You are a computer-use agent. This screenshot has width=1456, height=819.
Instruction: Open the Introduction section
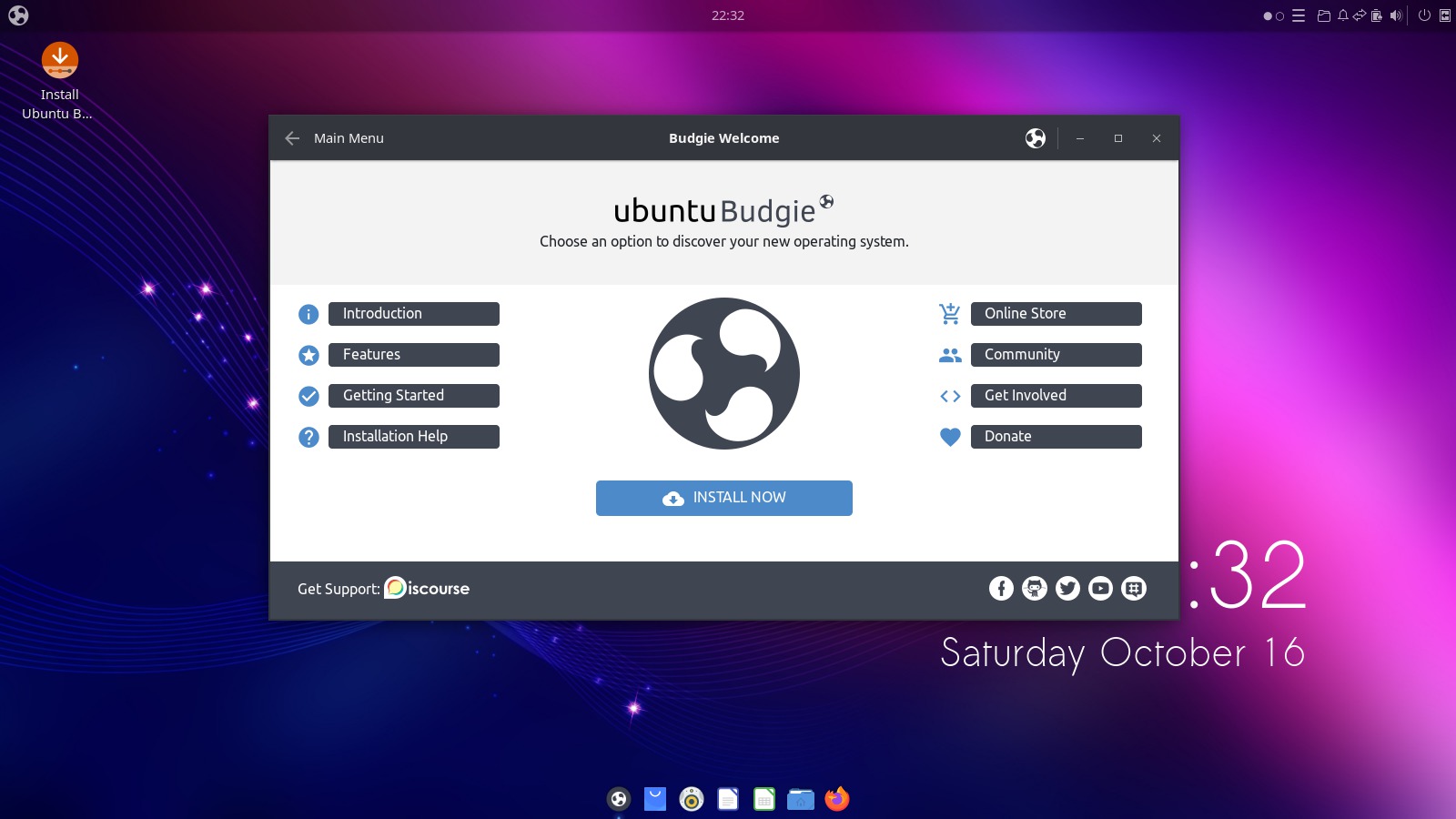[413, 314]
